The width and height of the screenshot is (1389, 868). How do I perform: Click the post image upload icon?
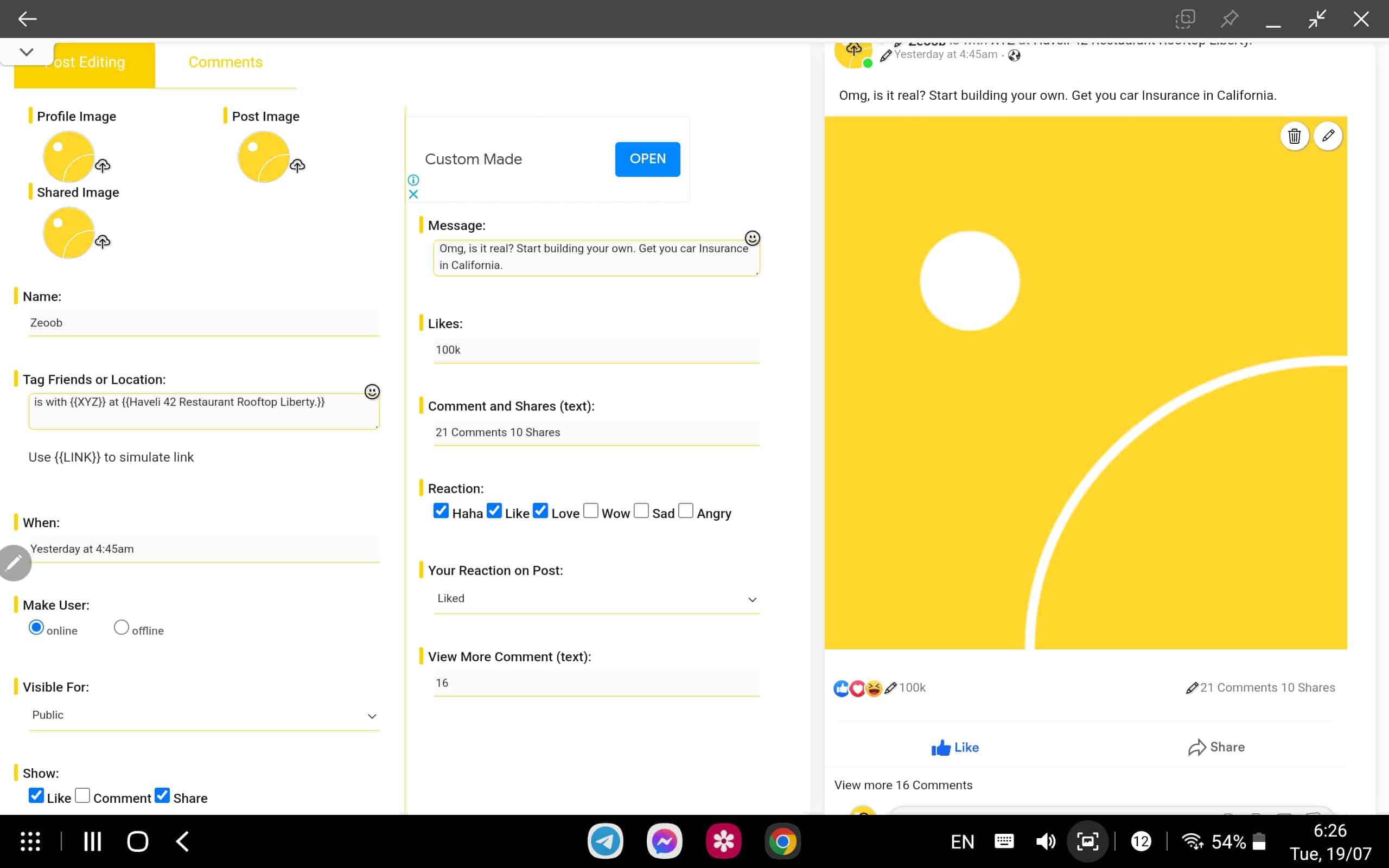pos(296,166)
